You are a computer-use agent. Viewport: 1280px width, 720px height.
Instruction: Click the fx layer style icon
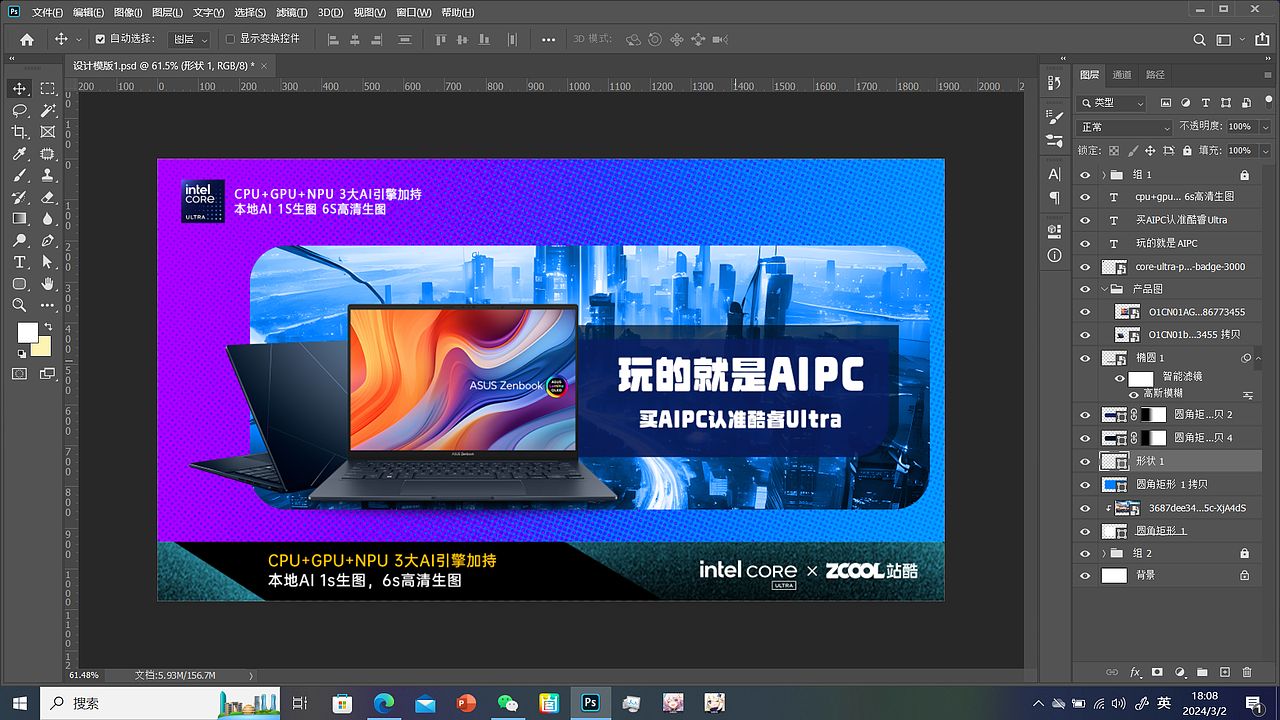(1135, 673)
